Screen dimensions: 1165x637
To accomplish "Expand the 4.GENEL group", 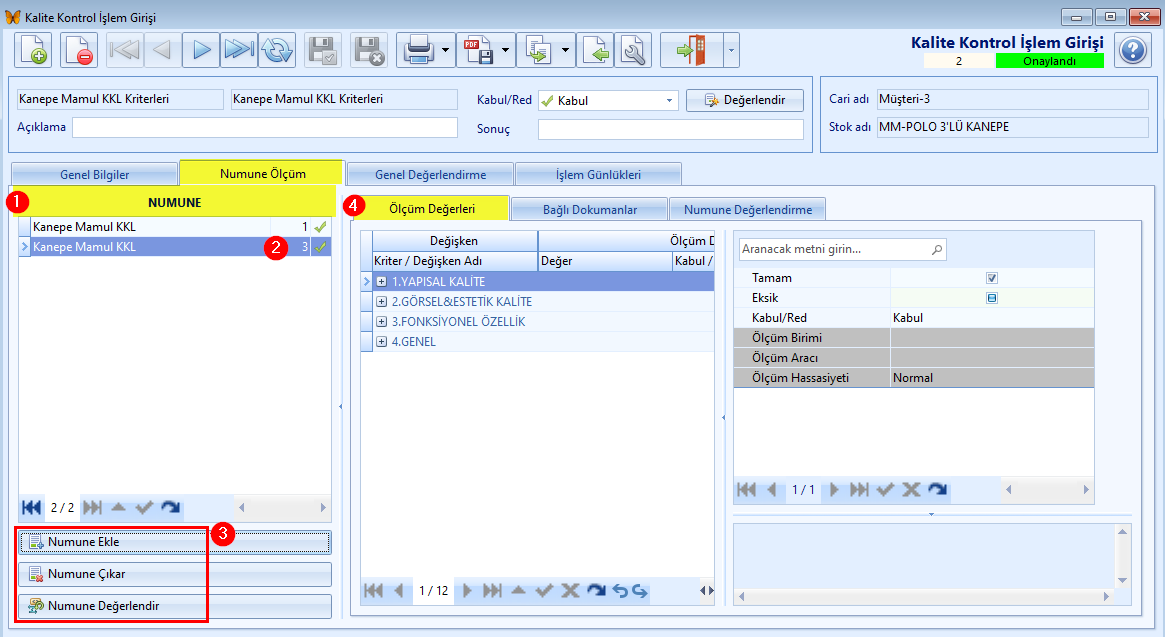I will (x=381, y=342).
